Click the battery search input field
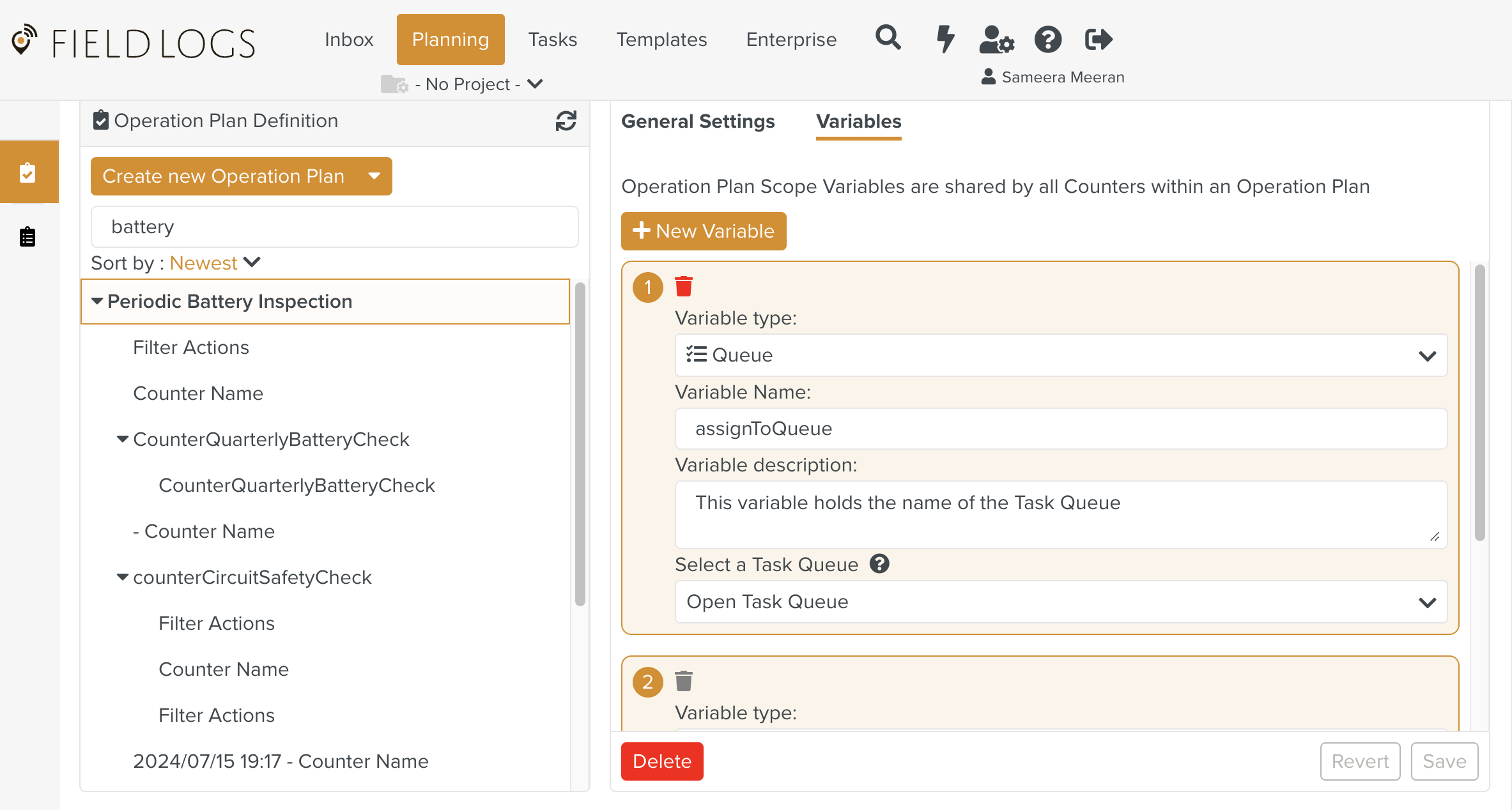The image size is (1512, 810). pos(334,227)
